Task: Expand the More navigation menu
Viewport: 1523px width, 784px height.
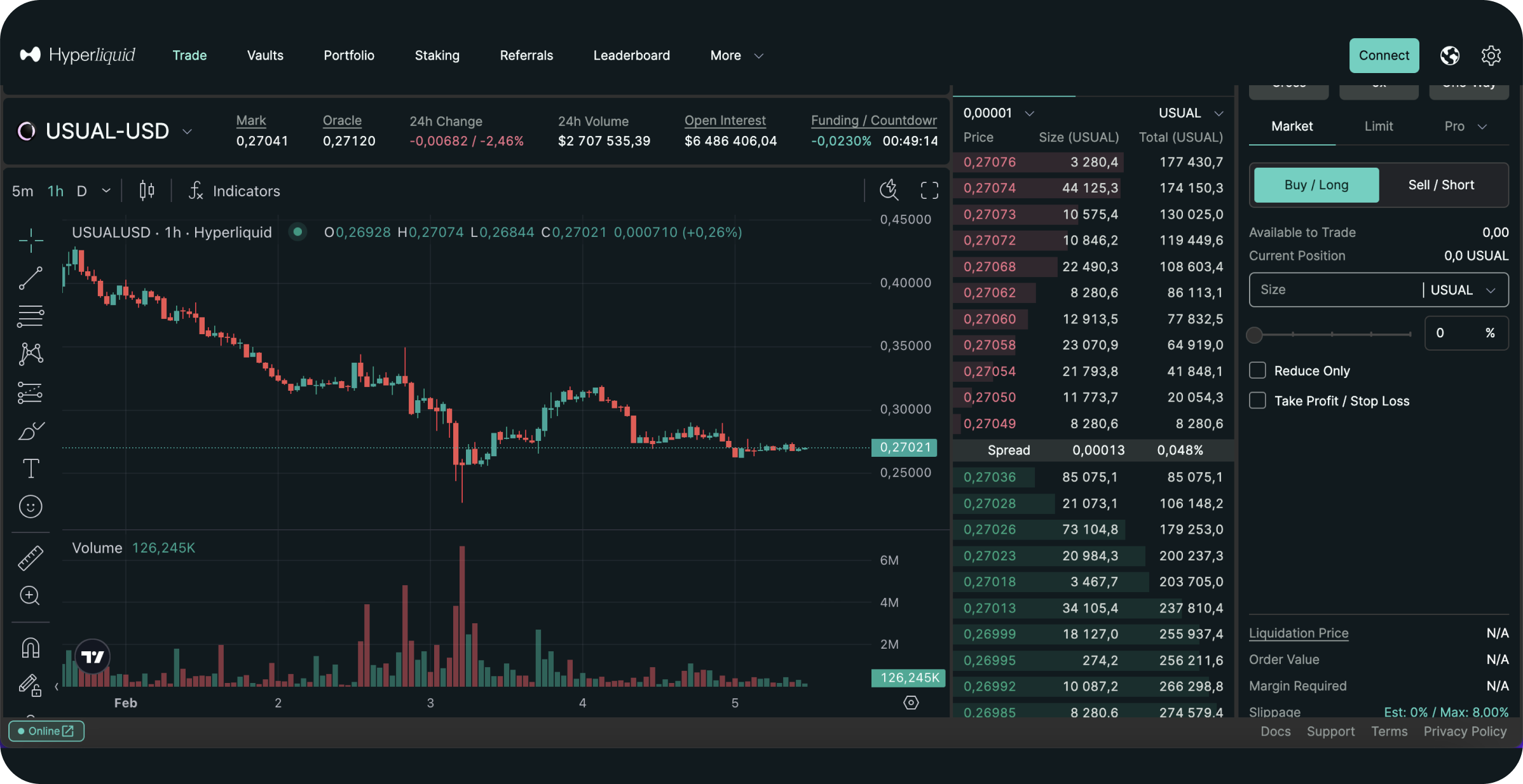Action: click(x=736, y=55)
